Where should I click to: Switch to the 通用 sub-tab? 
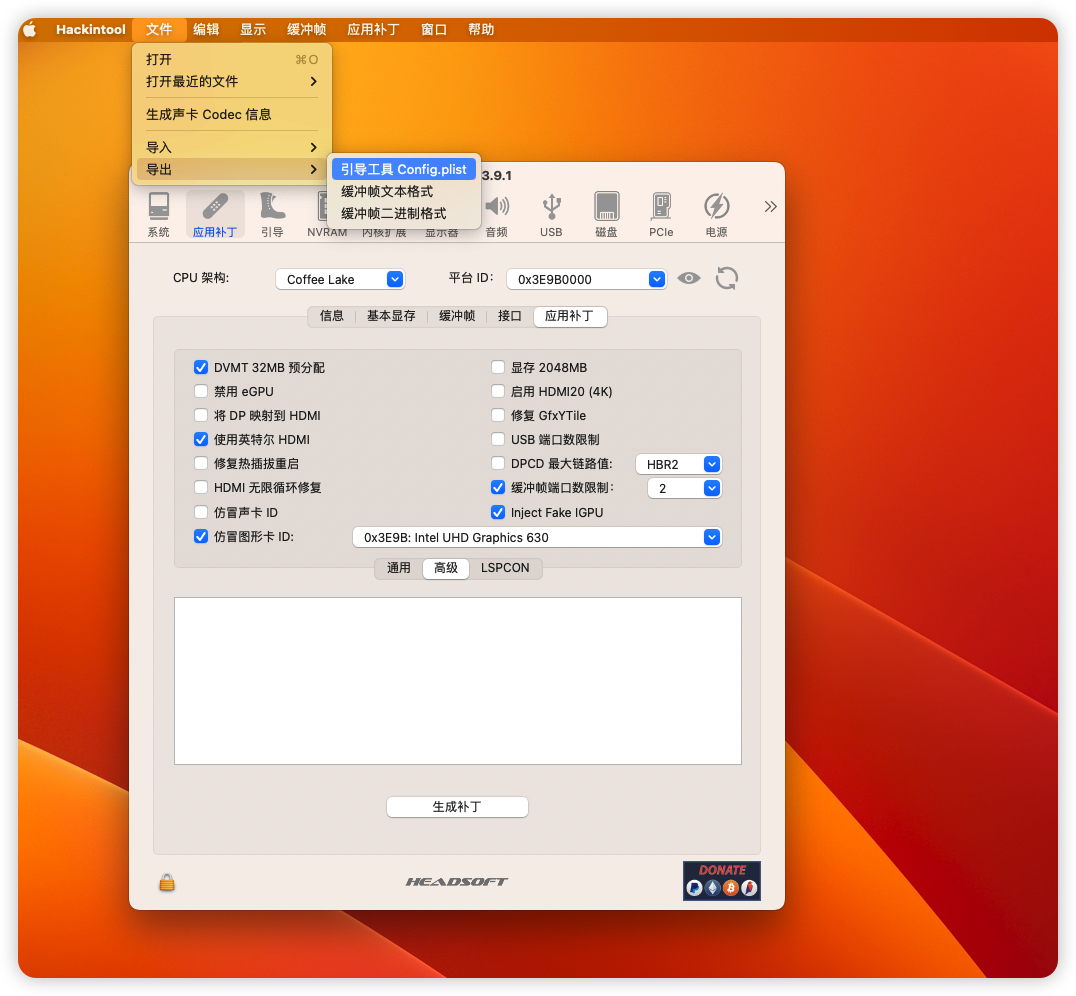[x=398, y=568]
